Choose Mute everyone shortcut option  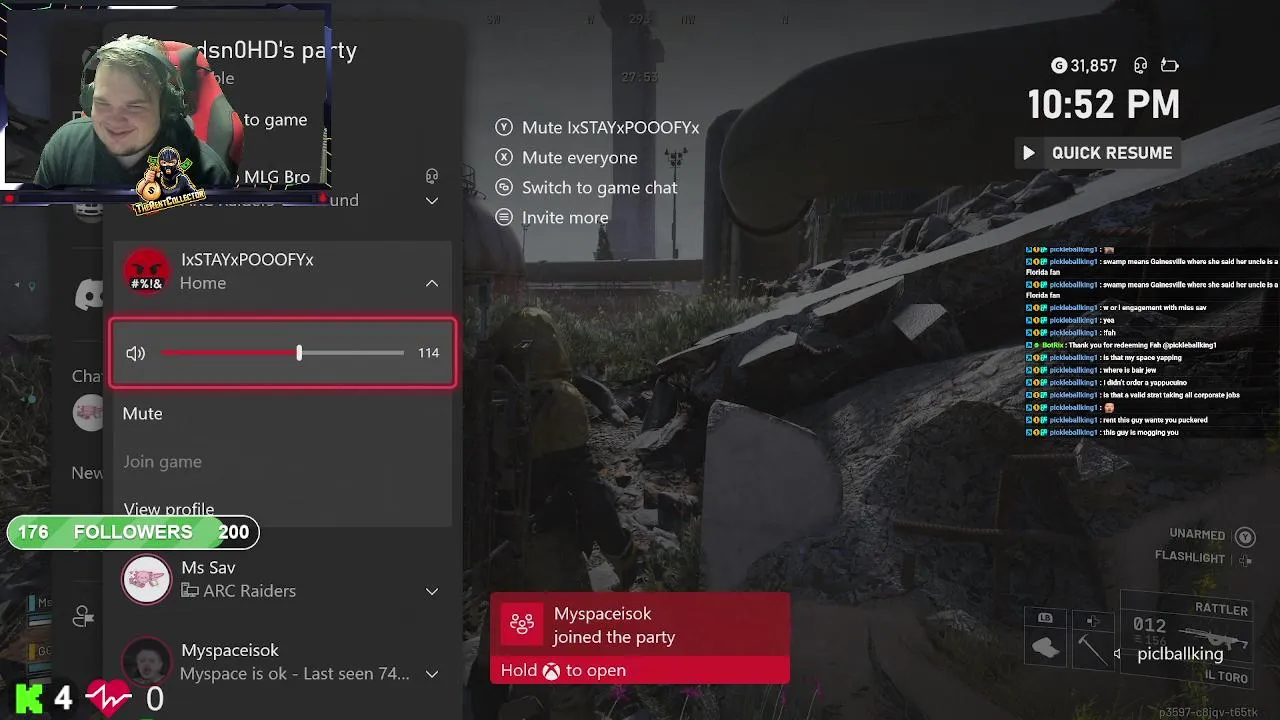[579, 158]
